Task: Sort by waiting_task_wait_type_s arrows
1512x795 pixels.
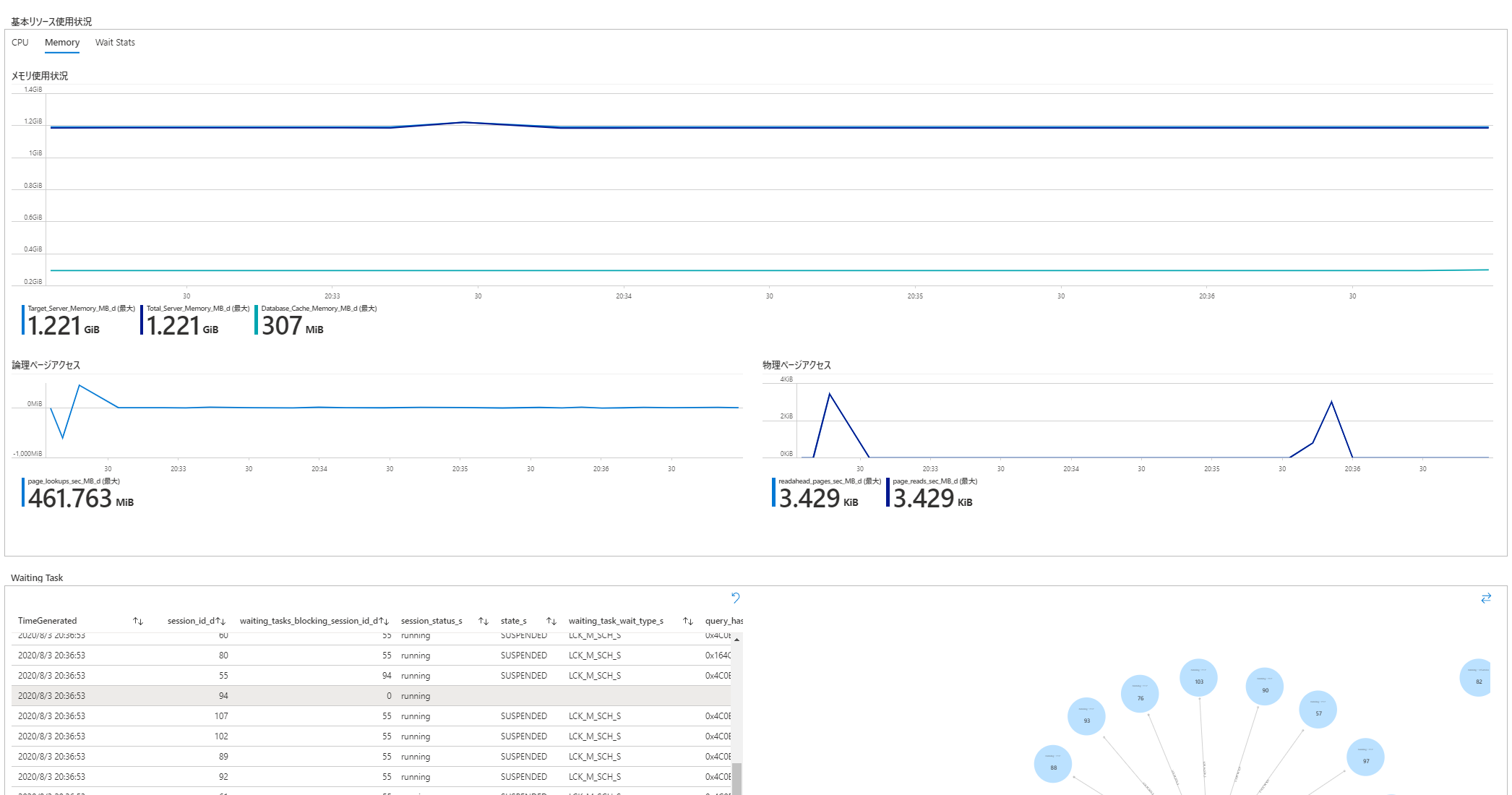Action: (687, 621)
